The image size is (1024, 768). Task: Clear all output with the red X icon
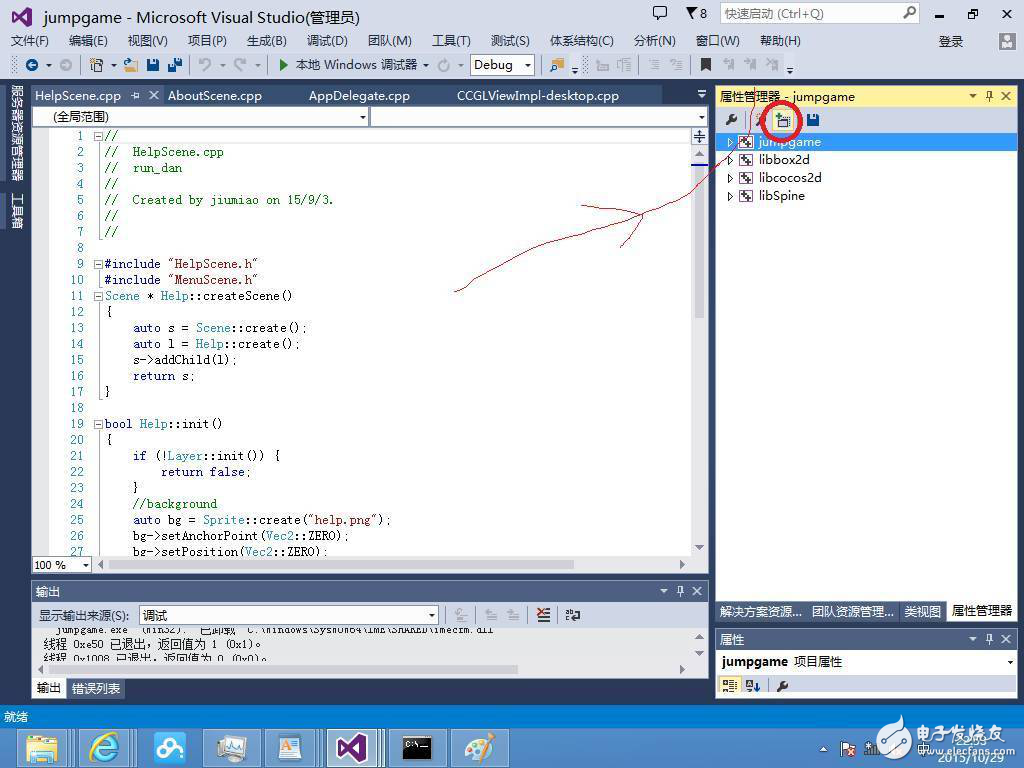[x=542, y=616]
